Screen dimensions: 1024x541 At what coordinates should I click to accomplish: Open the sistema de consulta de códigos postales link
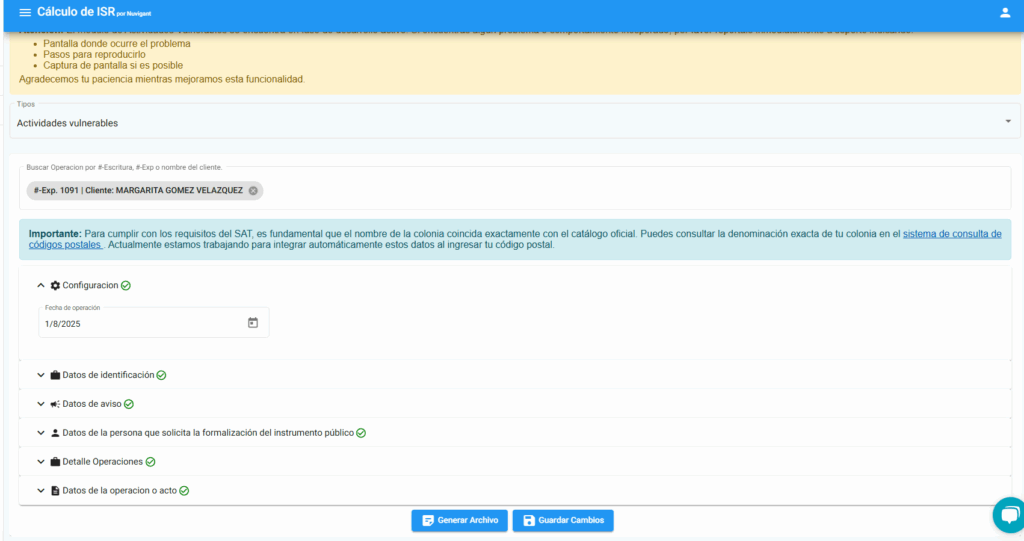951,234
